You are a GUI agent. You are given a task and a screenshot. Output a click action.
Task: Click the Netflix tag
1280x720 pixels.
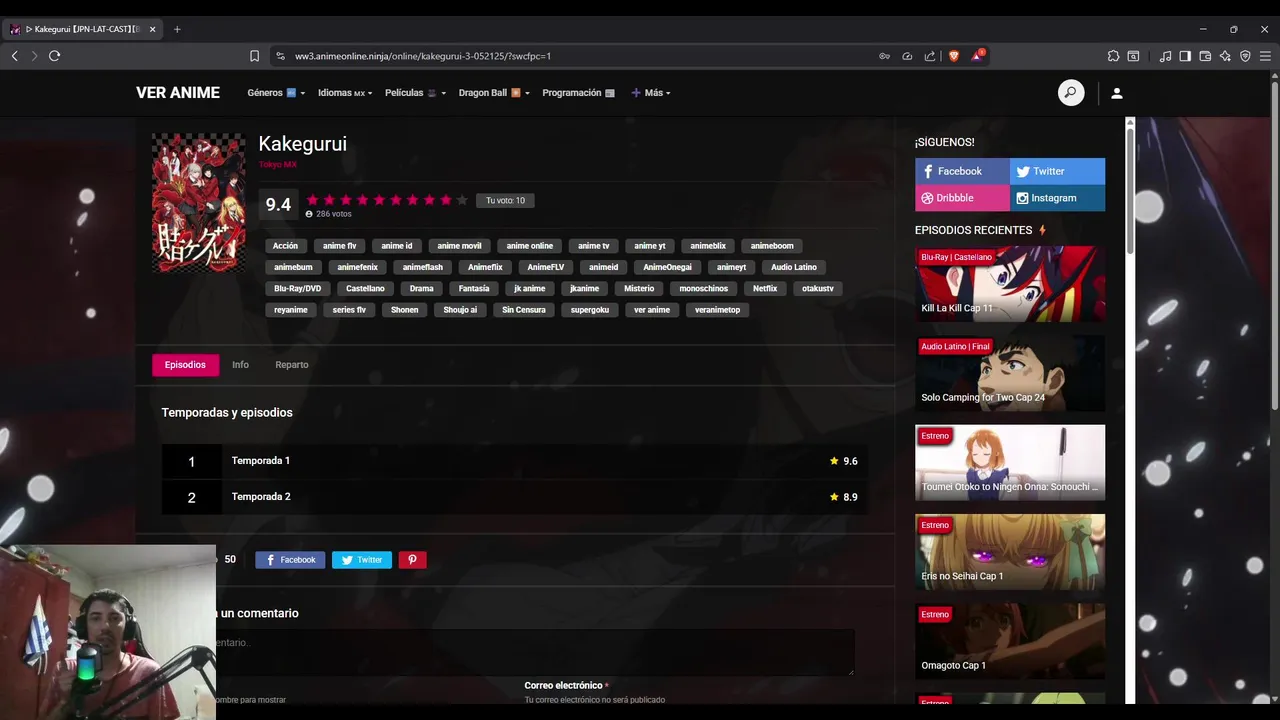[765, 289]
